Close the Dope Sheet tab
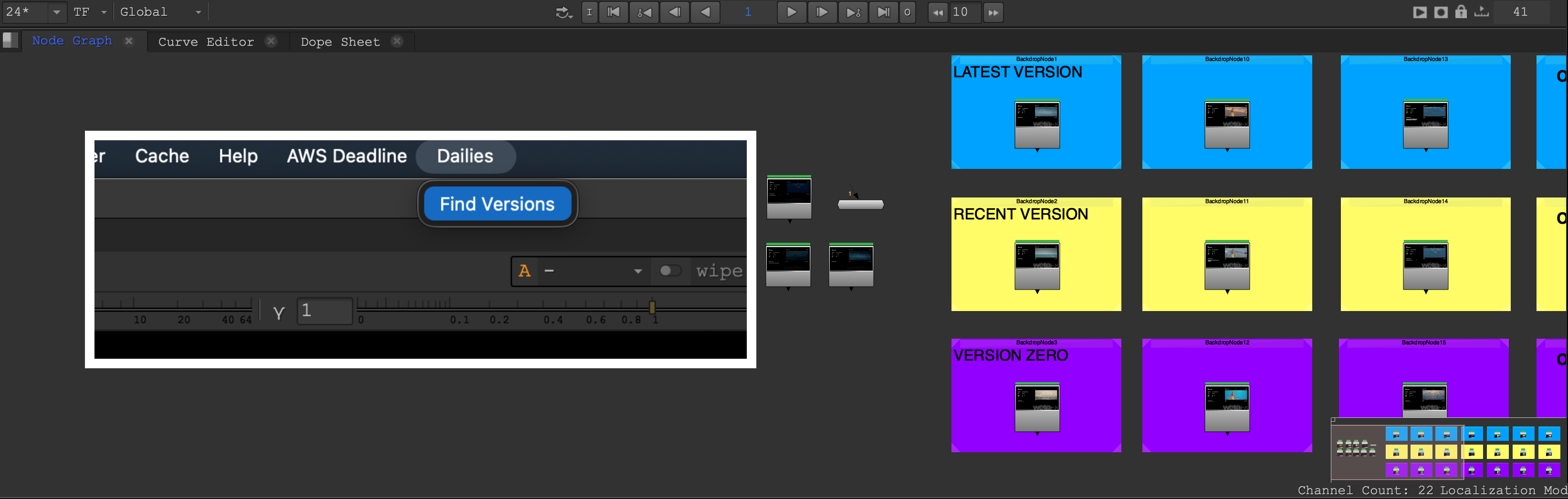This screenshot has width=1568, height=499. tap(397, 42)
